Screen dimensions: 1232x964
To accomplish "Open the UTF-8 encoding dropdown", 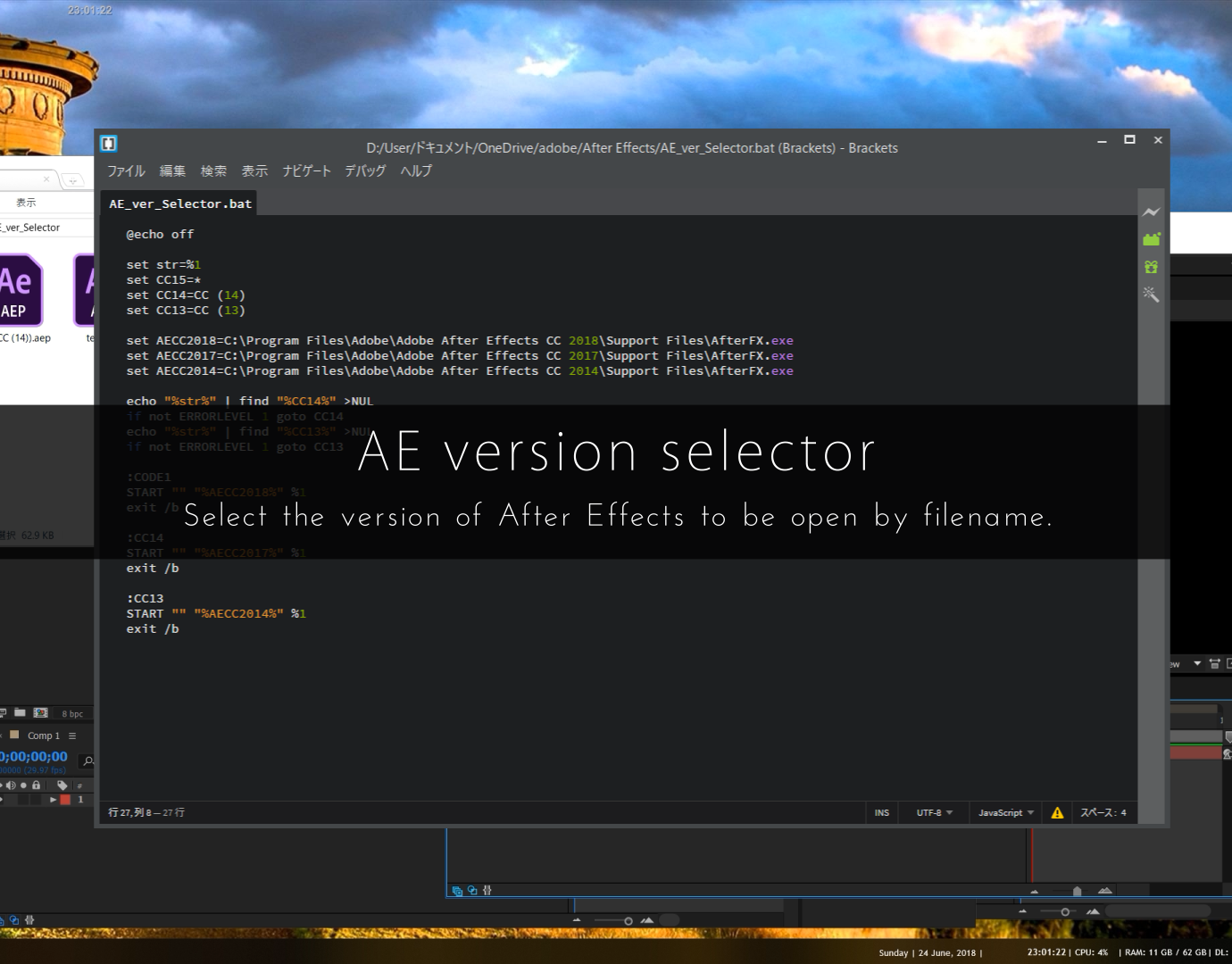I will click(934, 812).
